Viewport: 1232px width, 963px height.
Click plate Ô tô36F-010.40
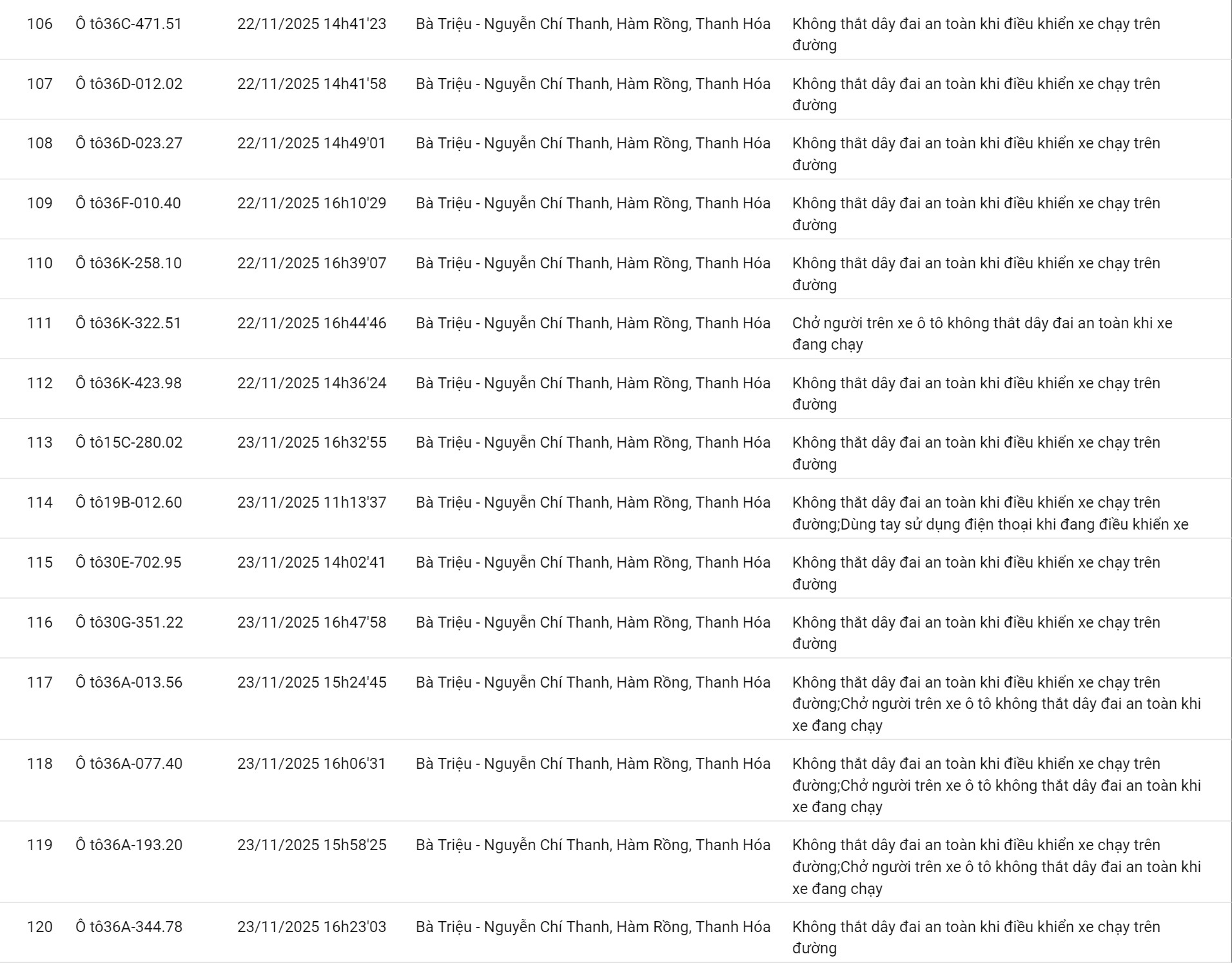tap(128, 204)
